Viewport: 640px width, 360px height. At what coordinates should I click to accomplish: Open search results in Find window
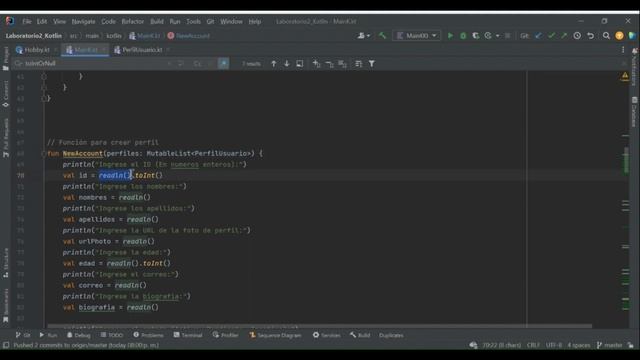[300, 64]
